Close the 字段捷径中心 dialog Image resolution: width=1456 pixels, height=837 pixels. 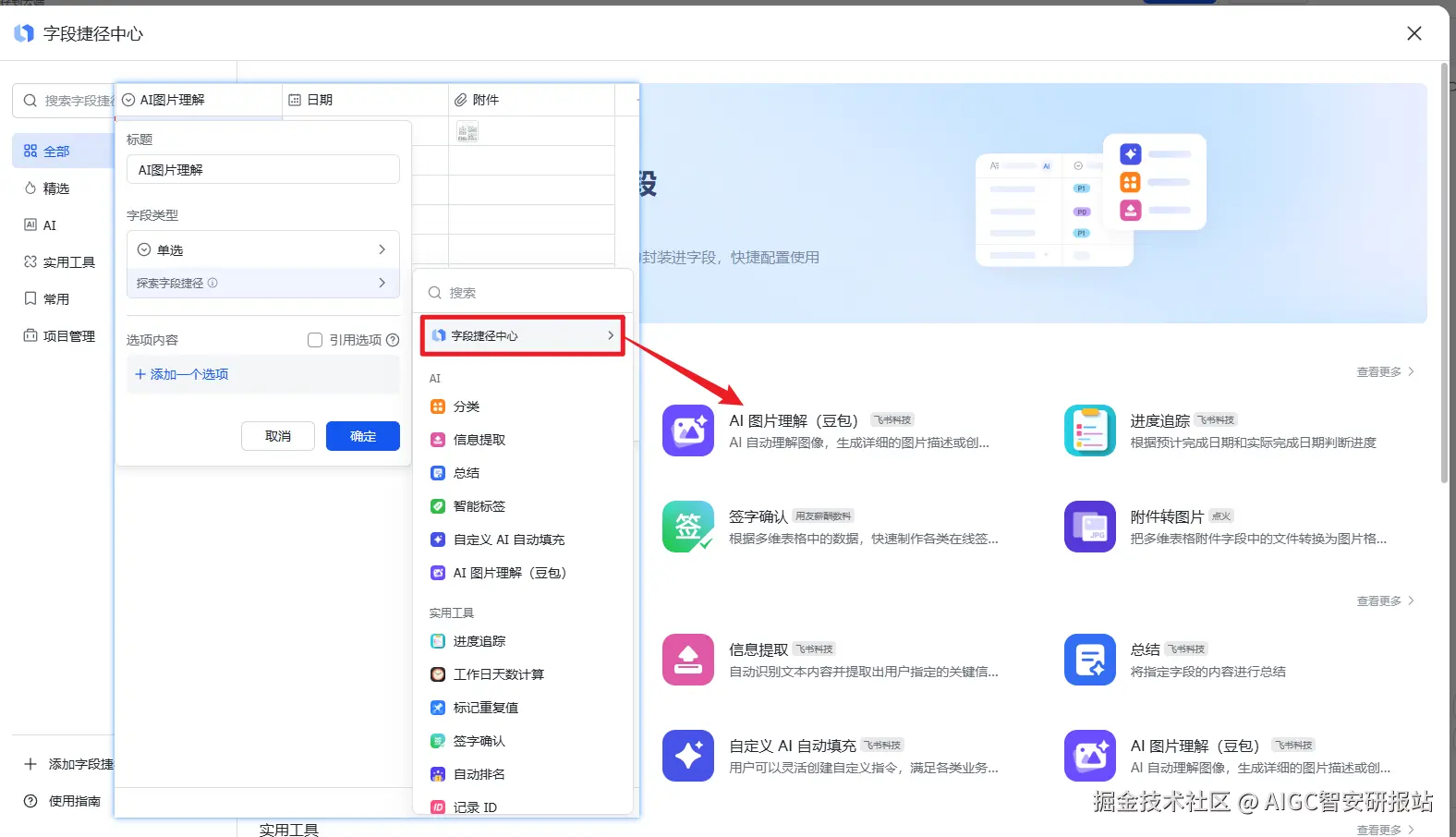coord(1414,33)
